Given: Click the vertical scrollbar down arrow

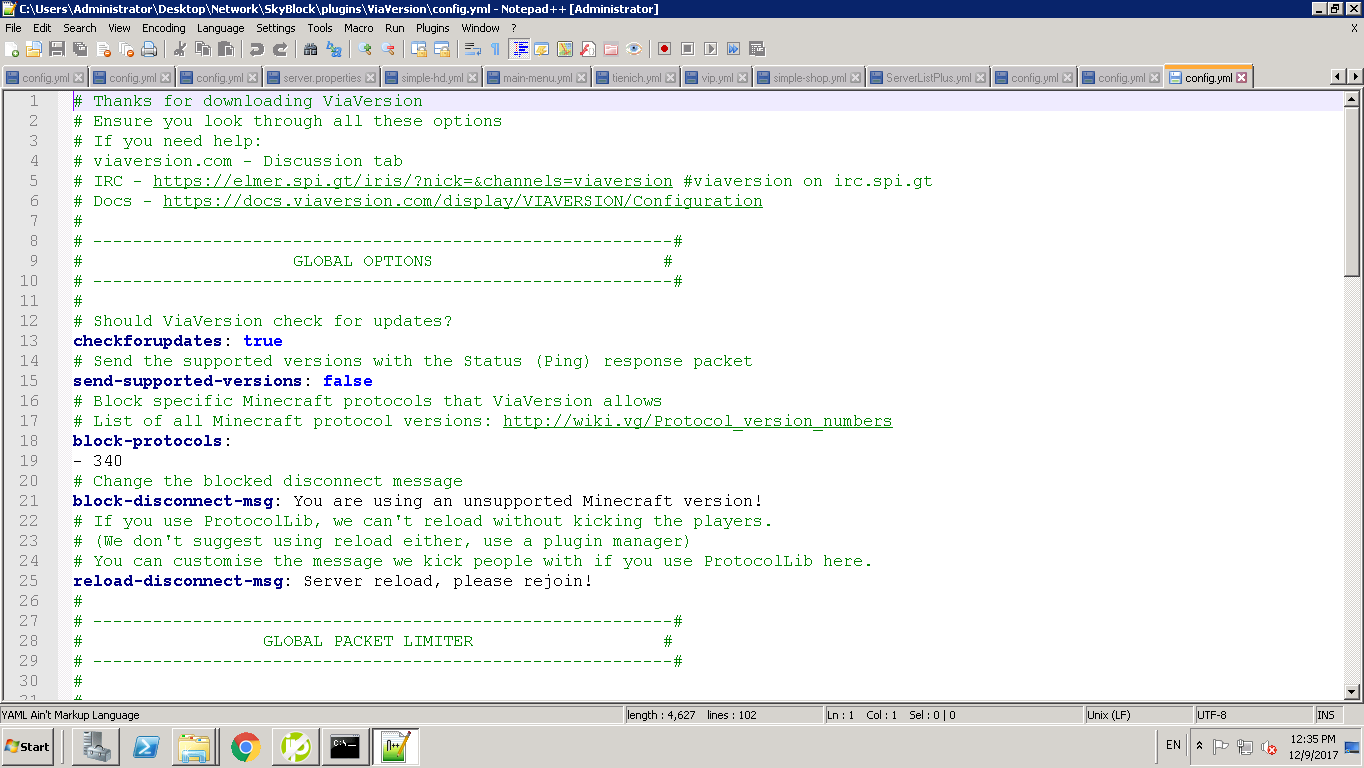Looking at the screenshot, I should point(1352,691).
